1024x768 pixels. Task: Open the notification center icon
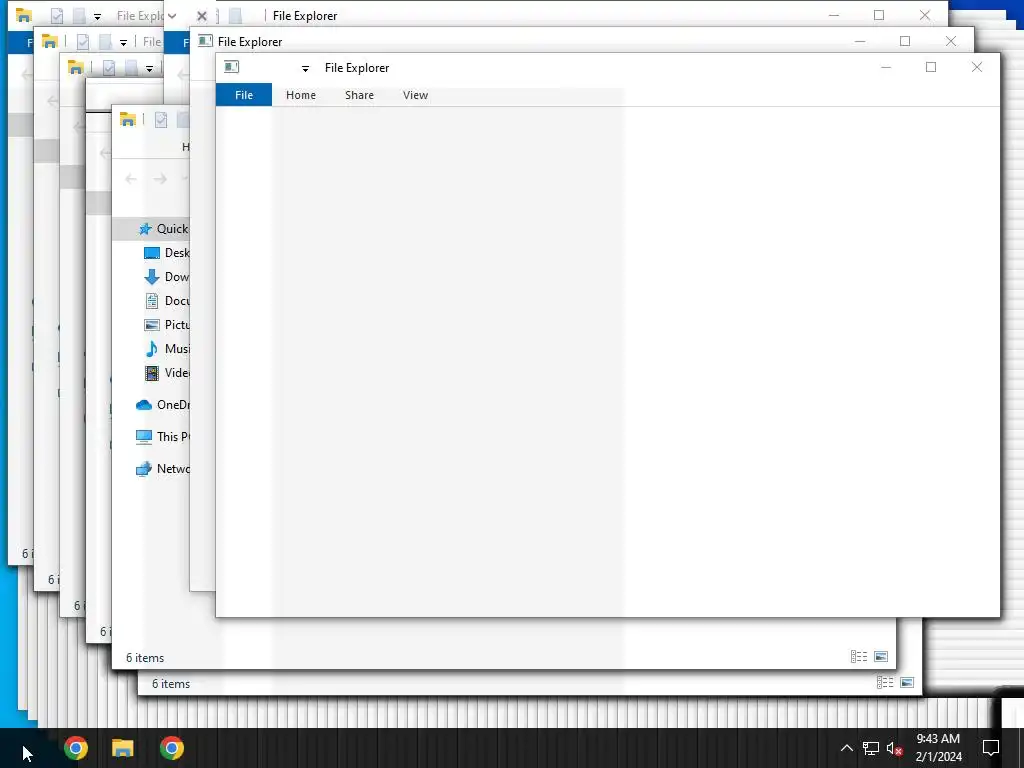tap(991, 748)
